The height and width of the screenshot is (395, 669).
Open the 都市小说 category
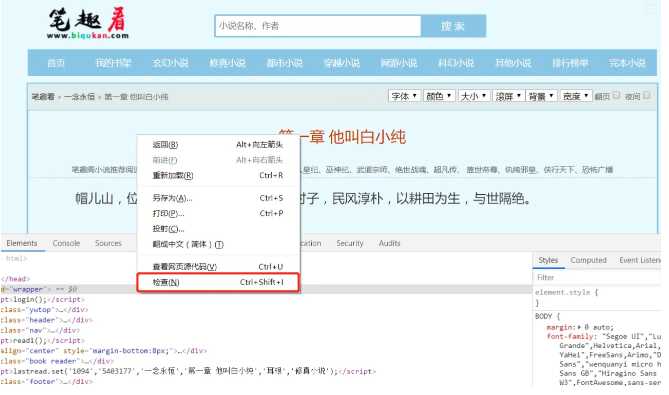285,63
